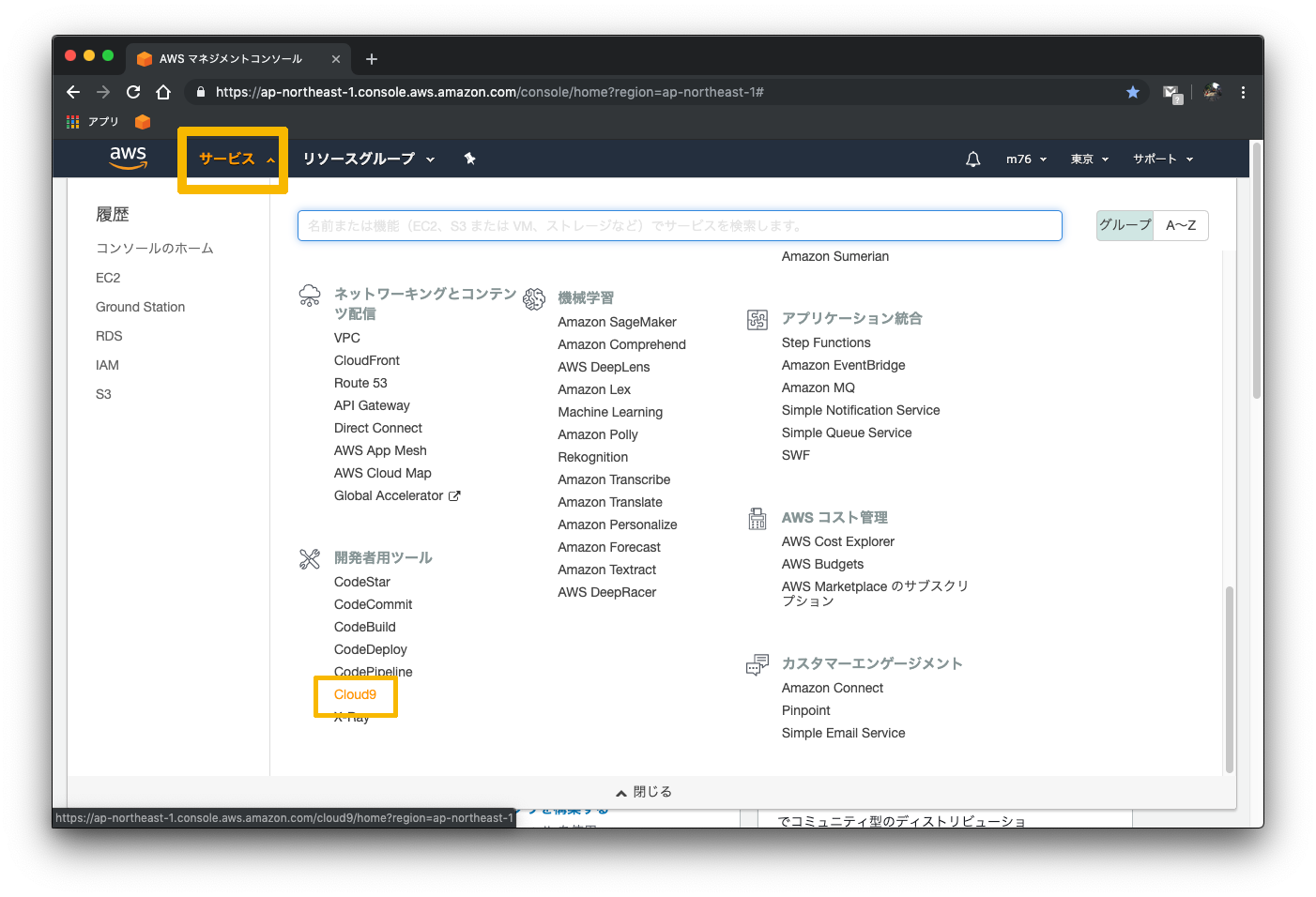This screenshot has width=1316, height=897.
Task: Open AWS DeepLens
Action: (x=604, y=367)
